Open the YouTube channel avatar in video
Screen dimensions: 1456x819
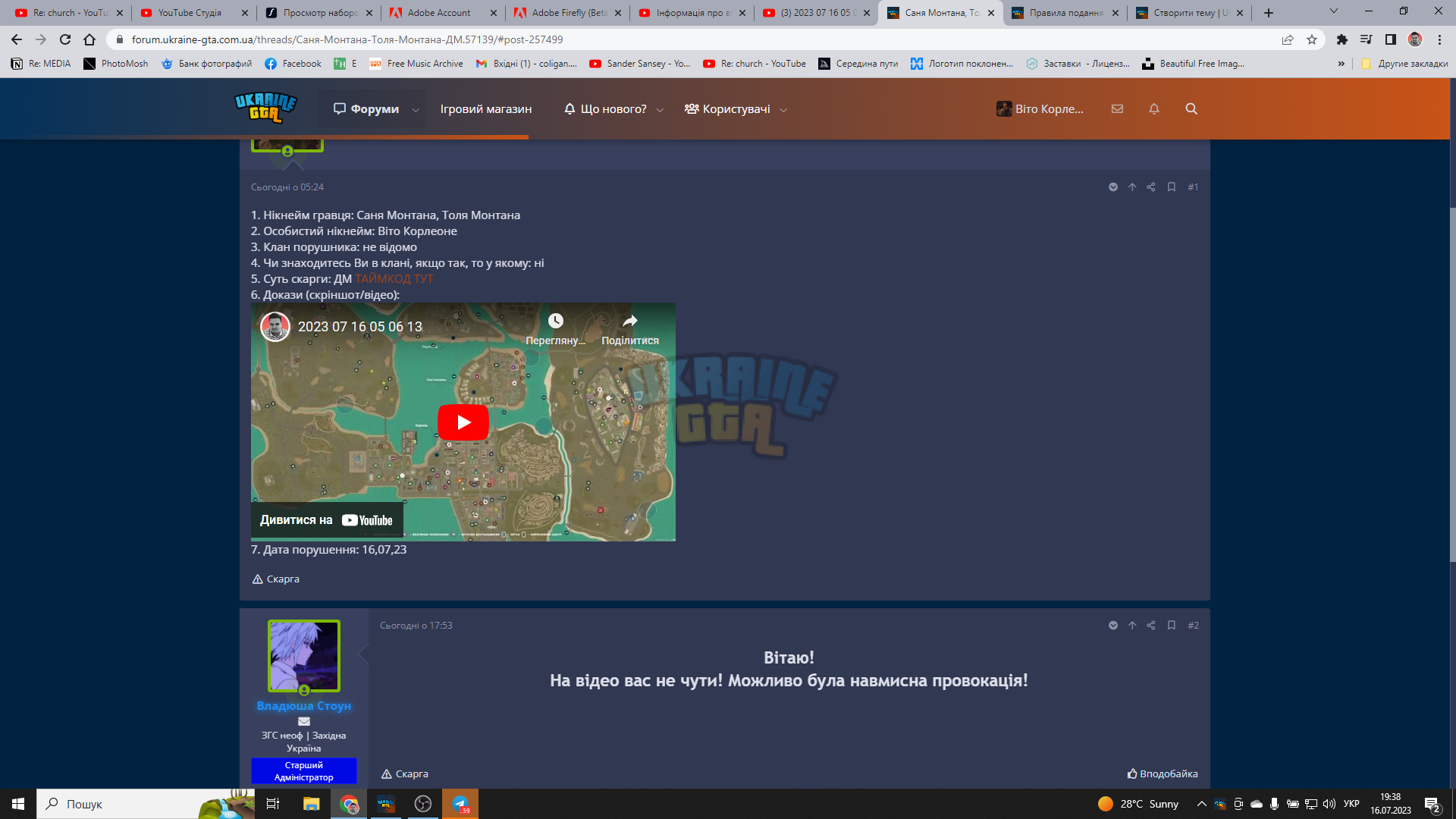275,327
